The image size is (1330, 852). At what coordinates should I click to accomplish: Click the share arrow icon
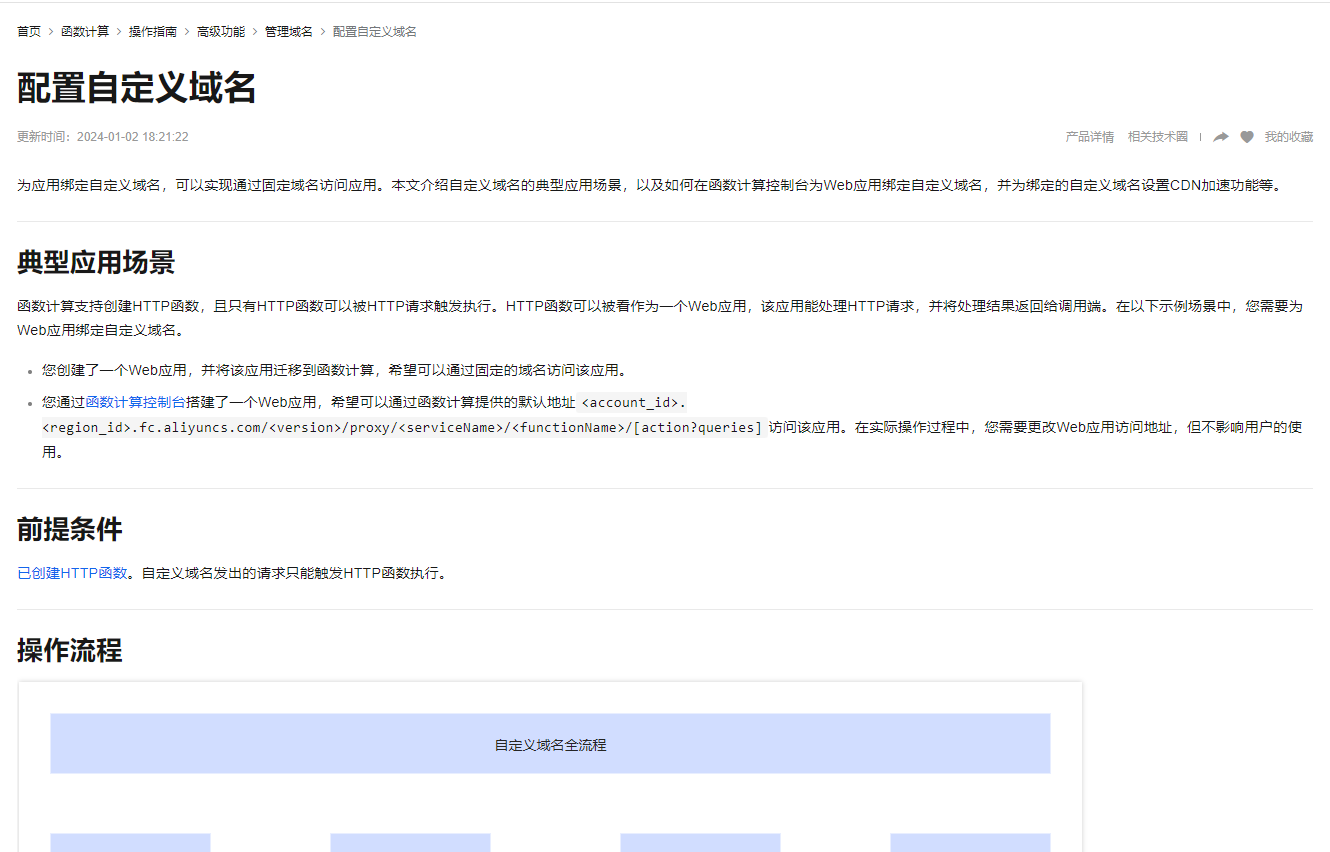click(1221, 137)
